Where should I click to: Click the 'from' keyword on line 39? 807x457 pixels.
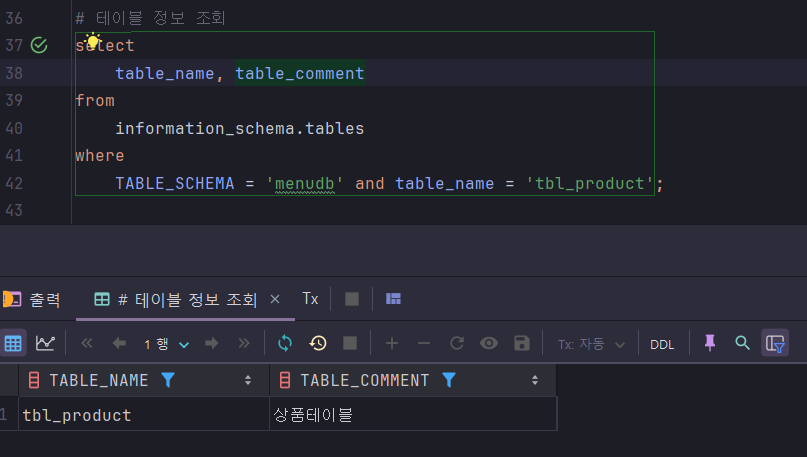[95, 100]
